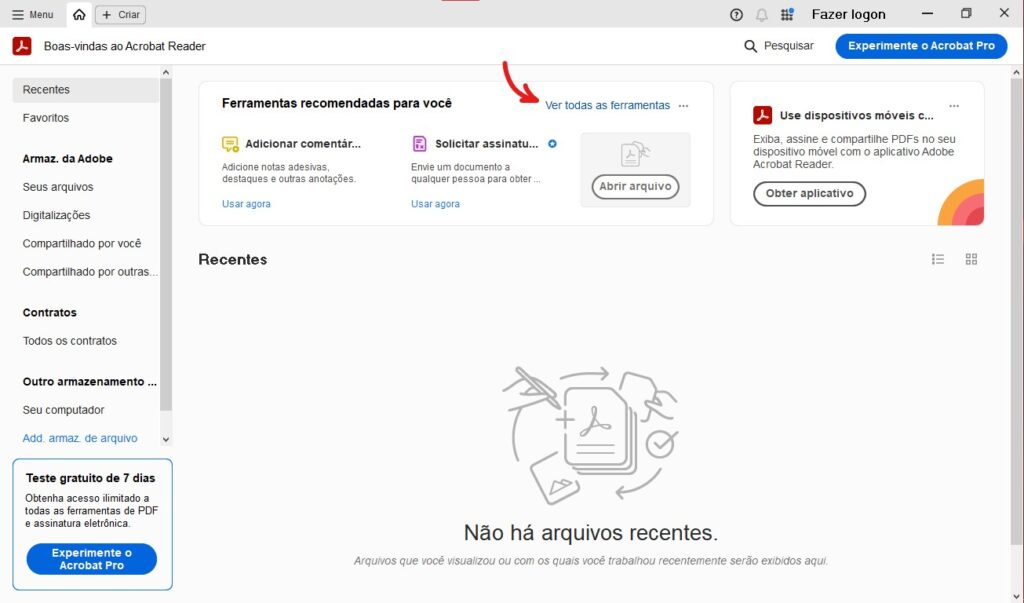Viewport: 1024px width, 603px height.
Task: Click the blue badge beside Solicitar assinatura
Action: pos(552,144)
